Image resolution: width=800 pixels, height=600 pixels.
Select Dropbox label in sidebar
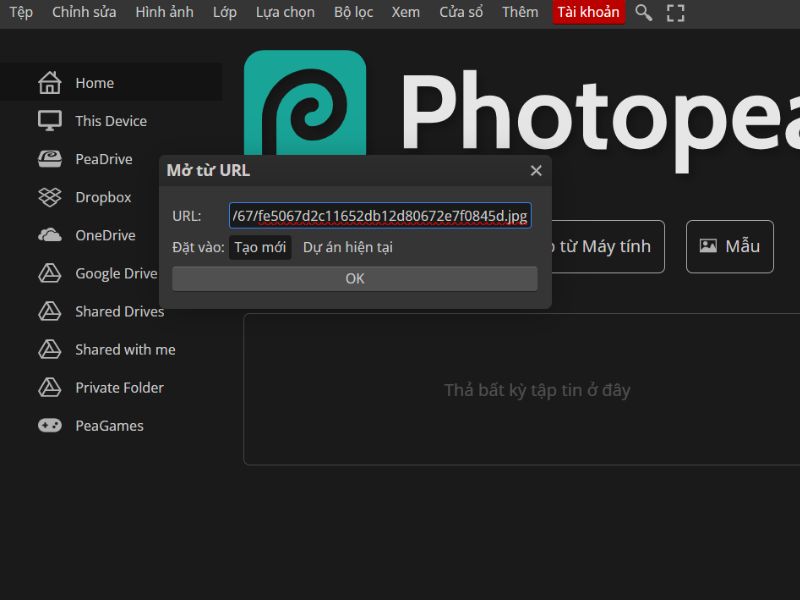click(x=104, y=197)
